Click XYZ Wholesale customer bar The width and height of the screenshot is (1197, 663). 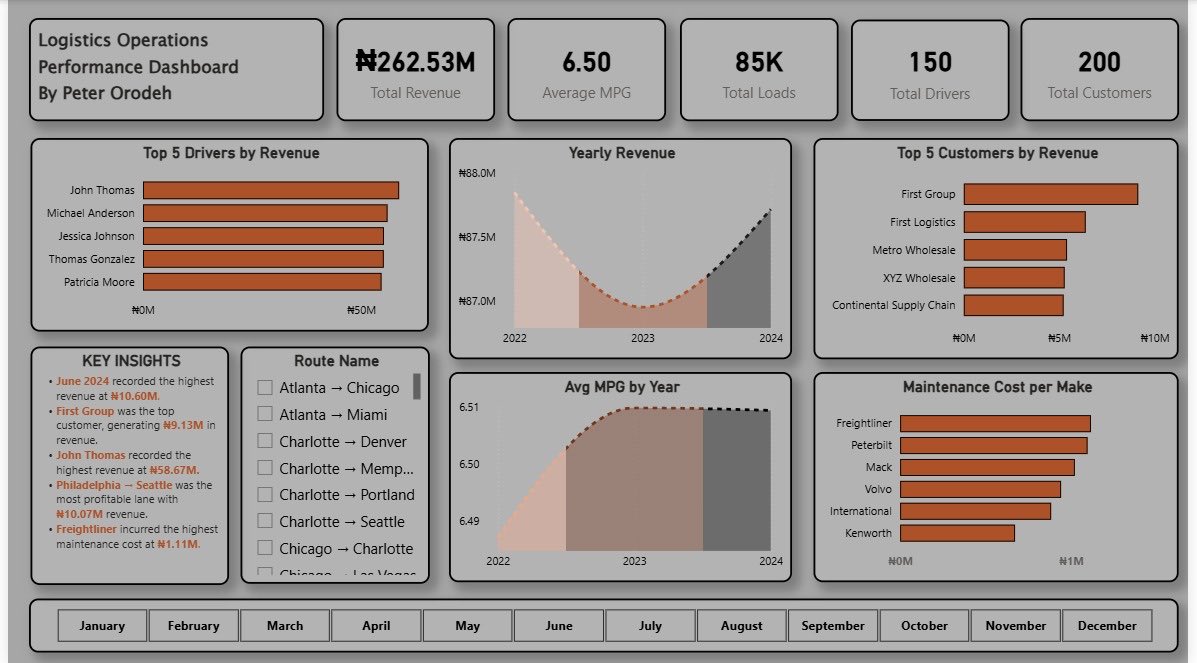click(1014, 278)
